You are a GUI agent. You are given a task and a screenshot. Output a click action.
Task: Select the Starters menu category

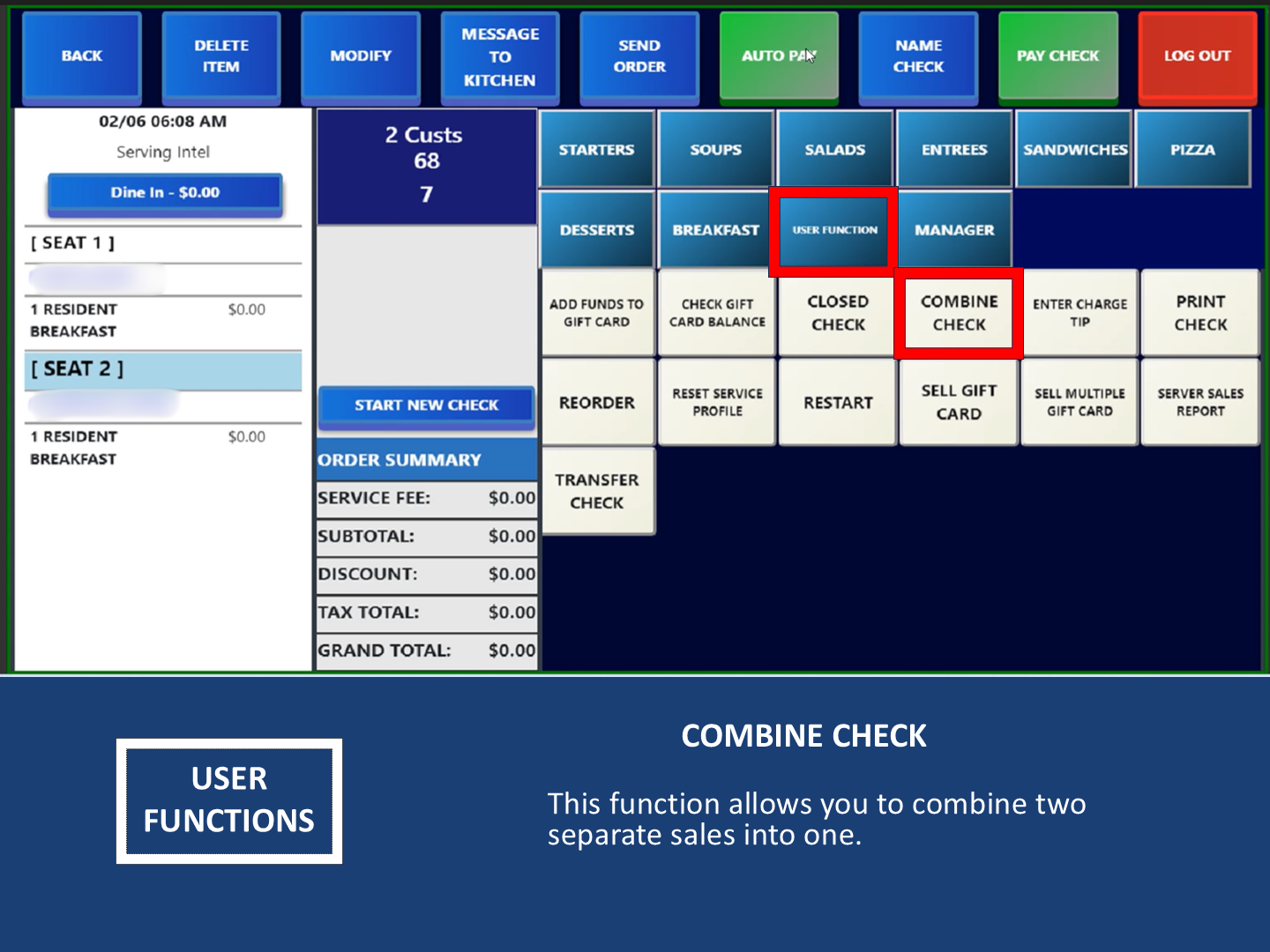[596, 150]
